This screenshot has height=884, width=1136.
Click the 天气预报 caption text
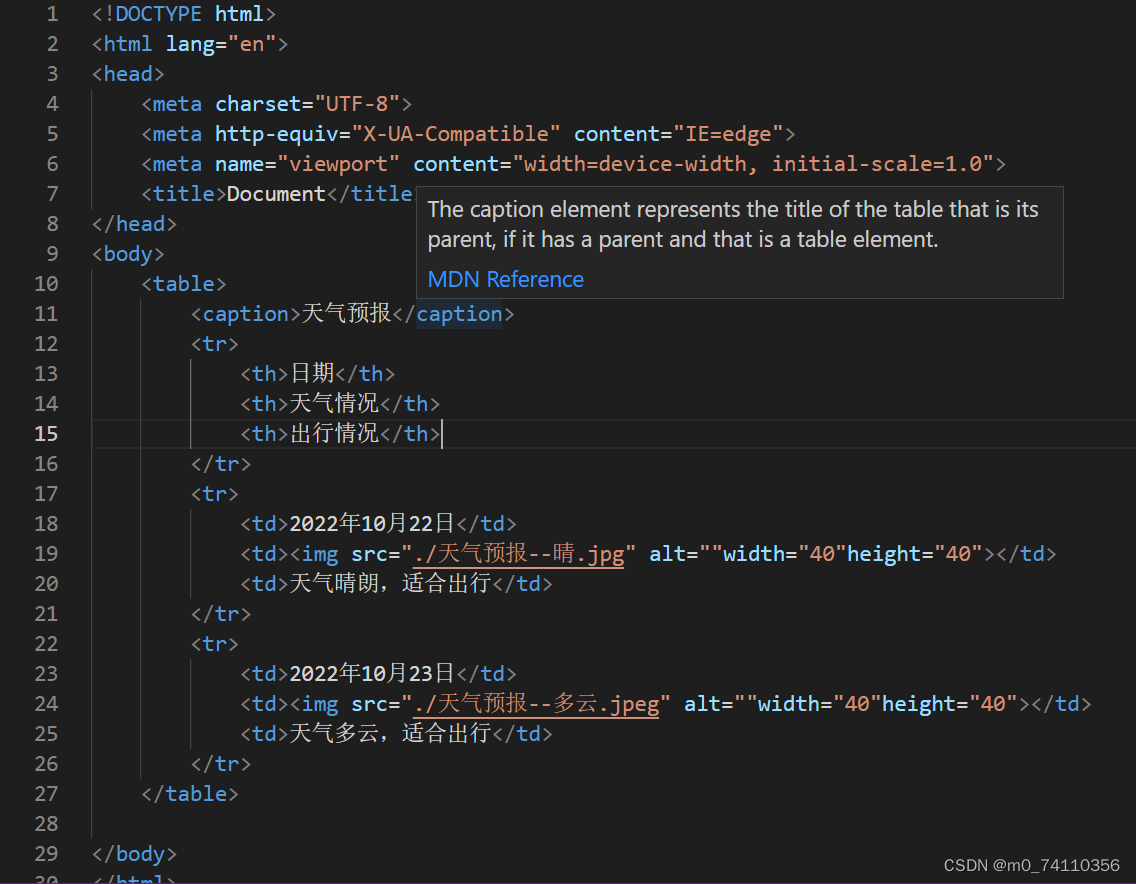[346, 314]
